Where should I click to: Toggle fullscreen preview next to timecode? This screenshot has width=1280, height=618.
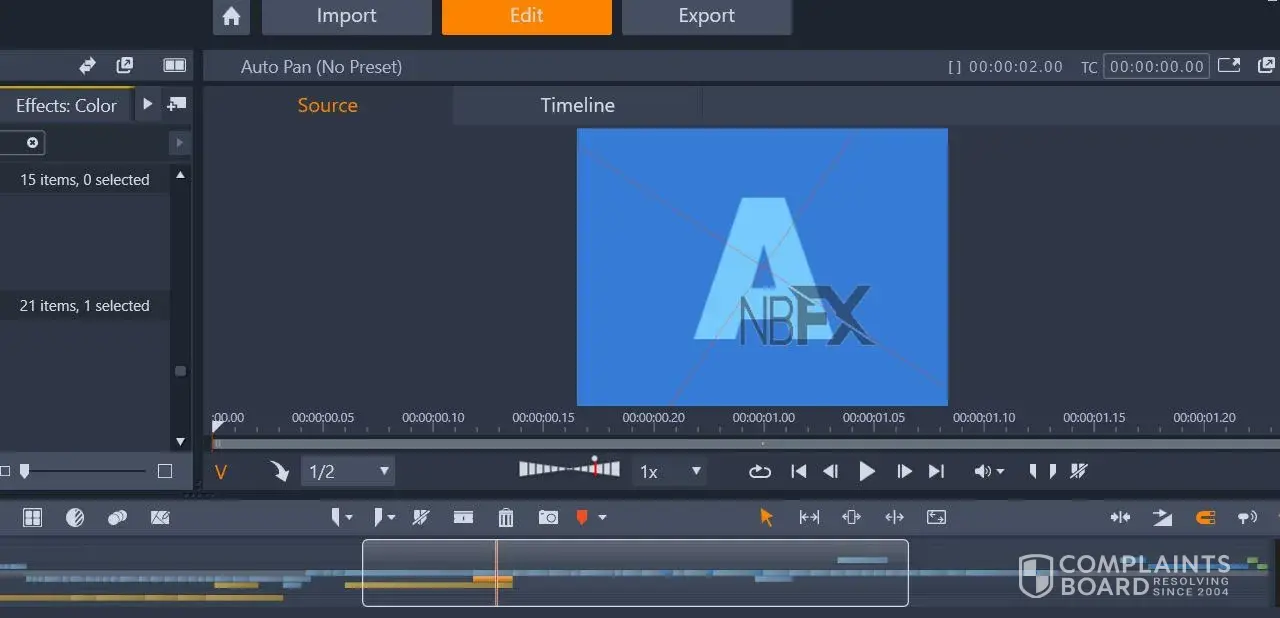click(1229, 66)
